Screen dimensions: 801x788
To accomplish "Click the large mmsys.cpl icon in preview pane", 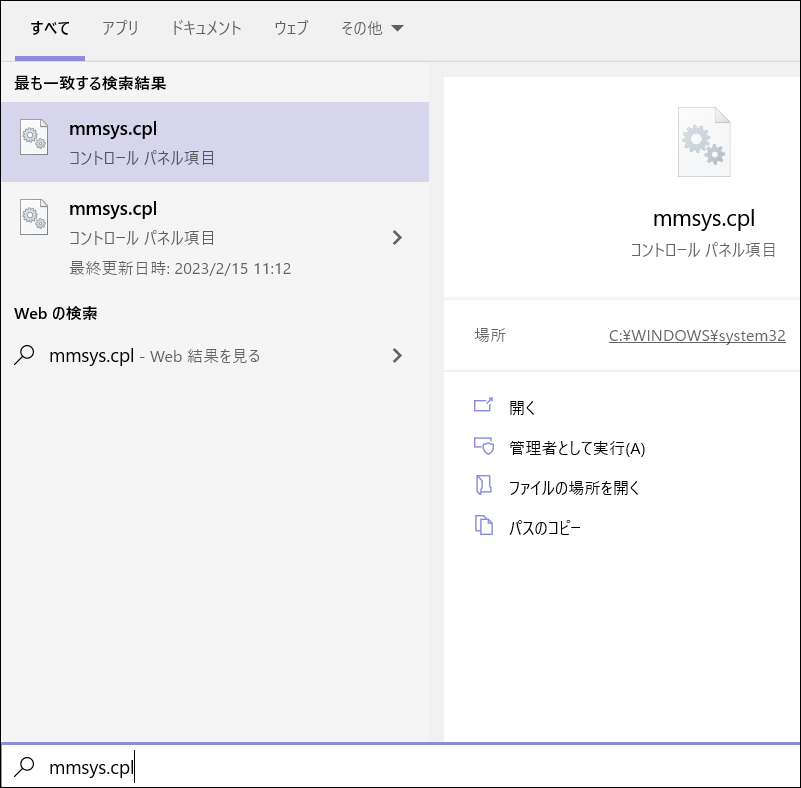I will 704,143.
